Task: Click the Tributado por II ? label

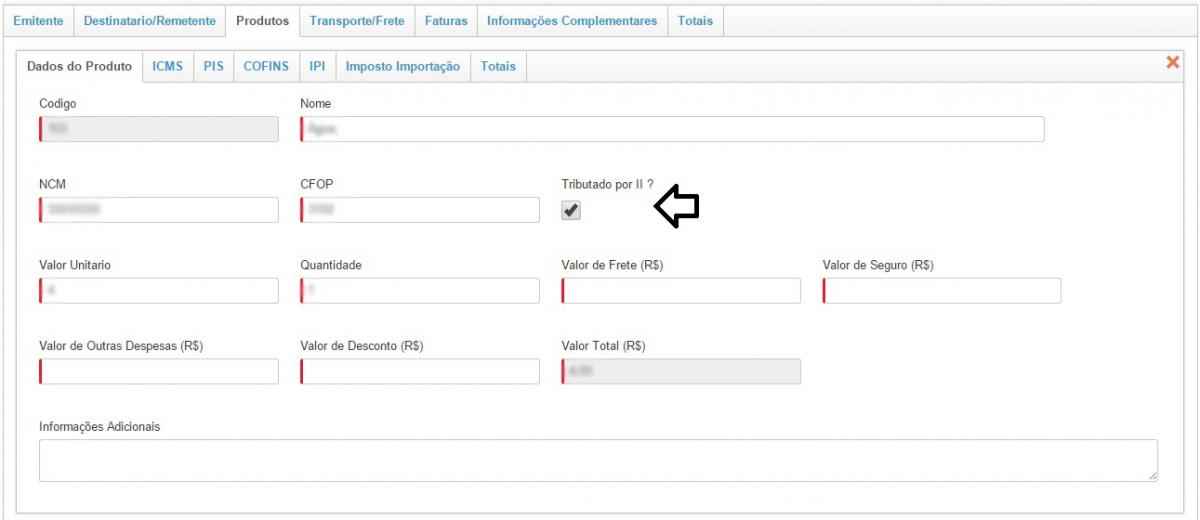Action: pos(608,185)
